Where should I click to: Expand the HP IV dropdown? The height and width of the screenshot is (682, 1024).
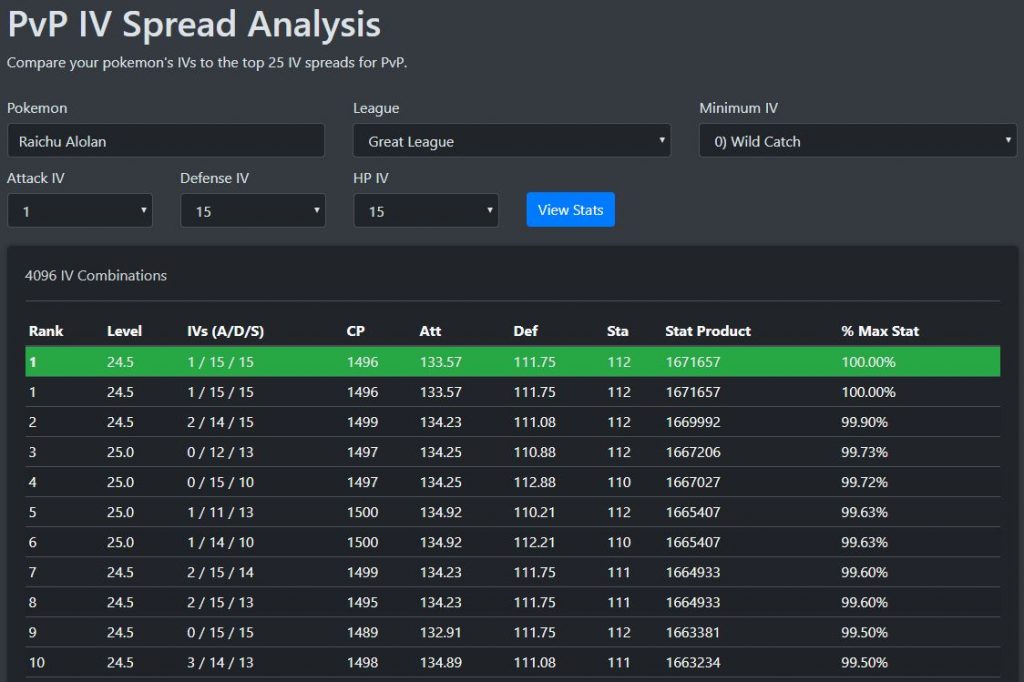[426, 211]
